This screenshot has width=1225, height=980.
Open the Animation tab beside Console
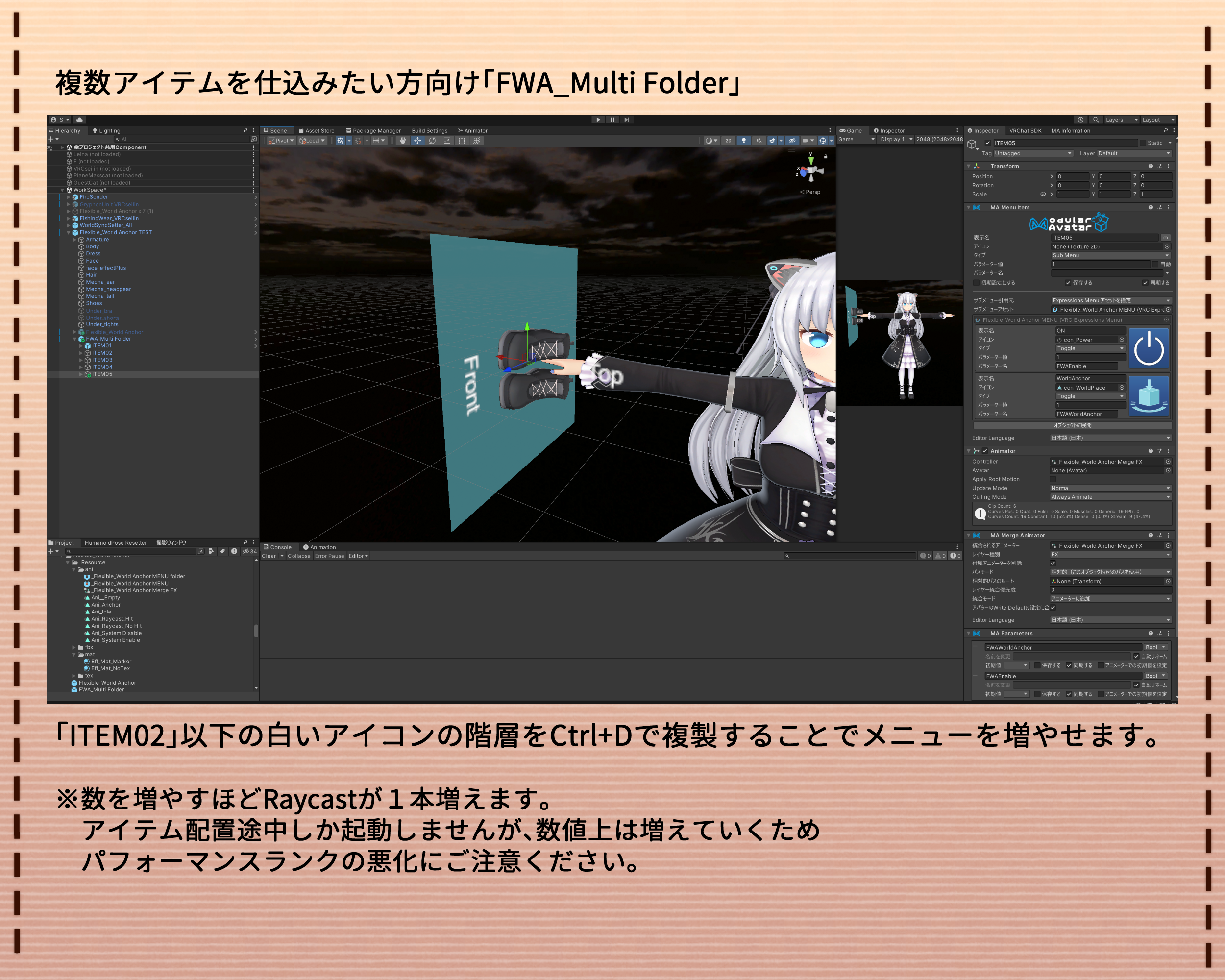319,547
